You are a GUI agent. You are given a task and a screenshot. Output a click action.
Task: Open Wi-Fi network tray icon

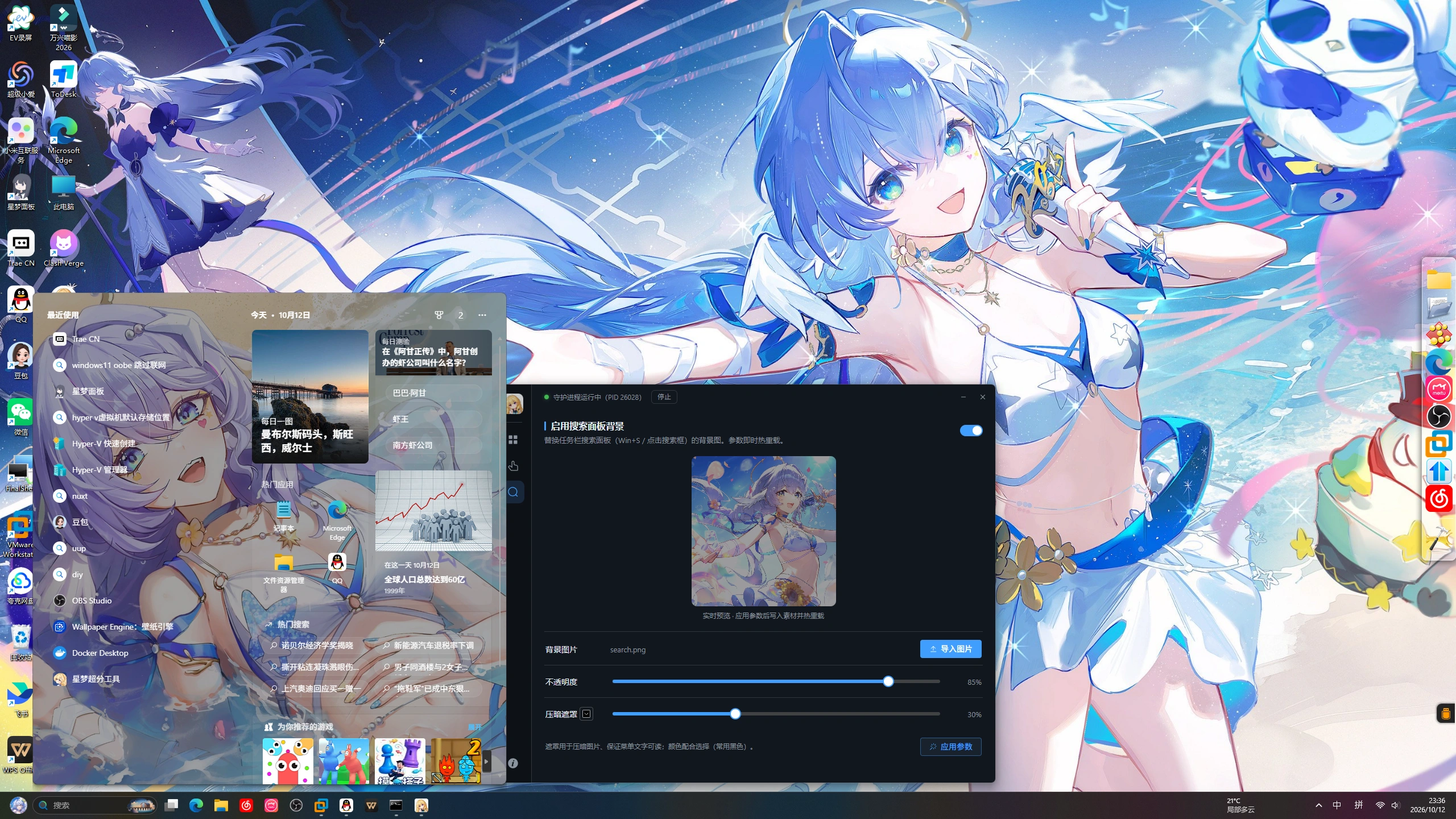pyautogui.click(x=1380, y=805)
